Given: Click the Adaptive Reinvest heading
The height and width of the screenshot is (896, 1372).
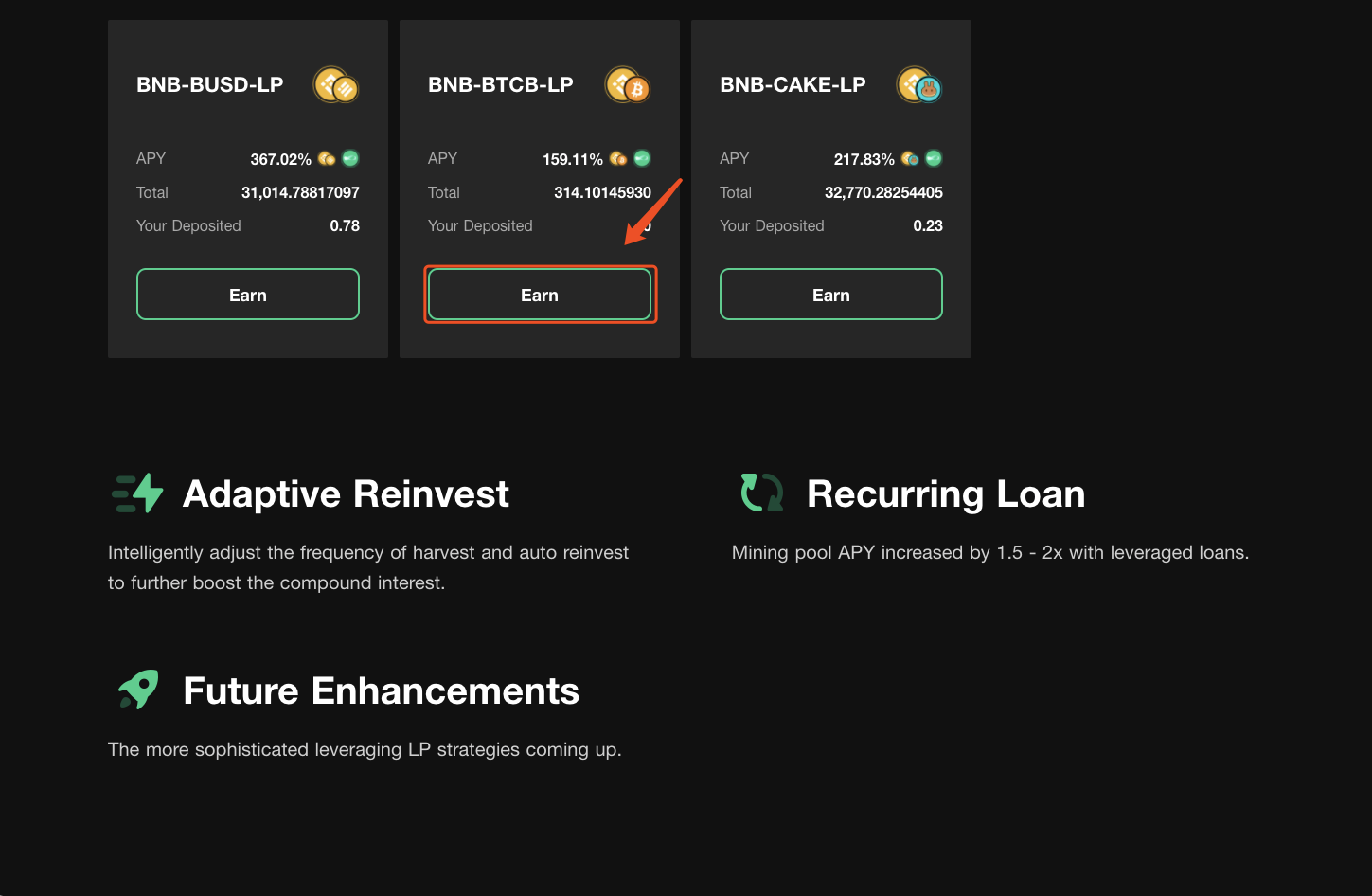Looking at the screenshot, I should point(346,493).
